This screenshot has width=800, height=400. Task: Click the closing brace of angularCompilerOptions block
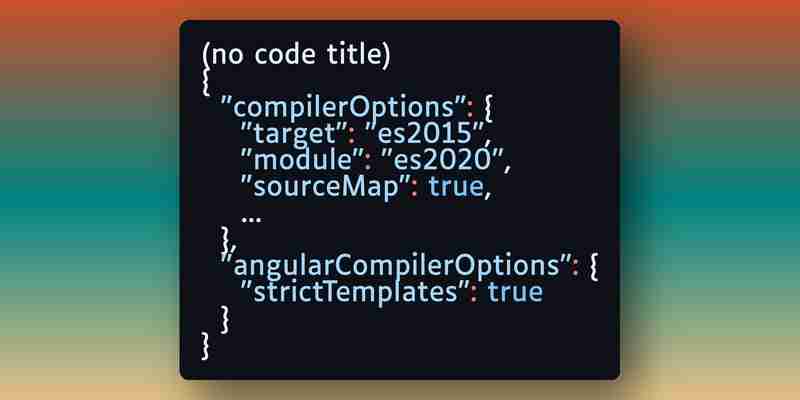[x=224, y=320]
